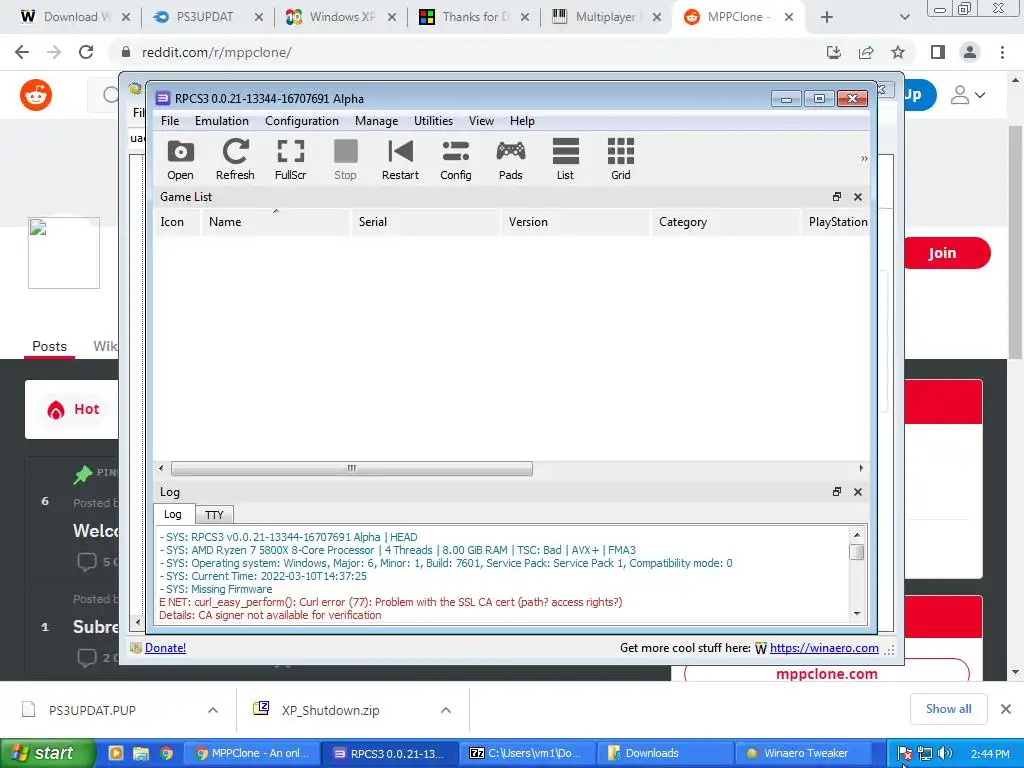
Task: Switch to Downloads folder in taskbar
Action: click(x=665, y=753)
